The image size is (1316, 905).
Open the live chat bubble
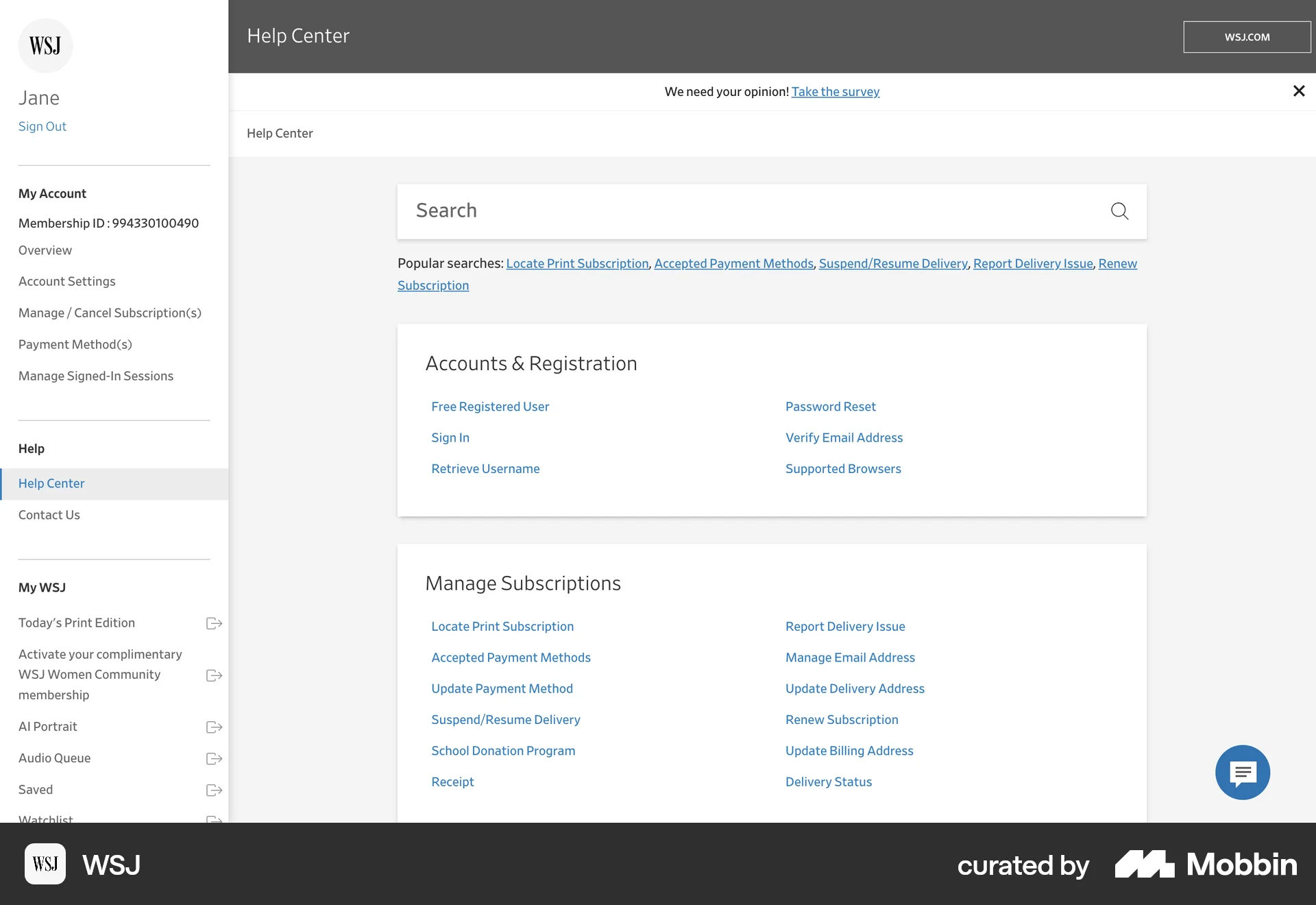[1242, 773]
